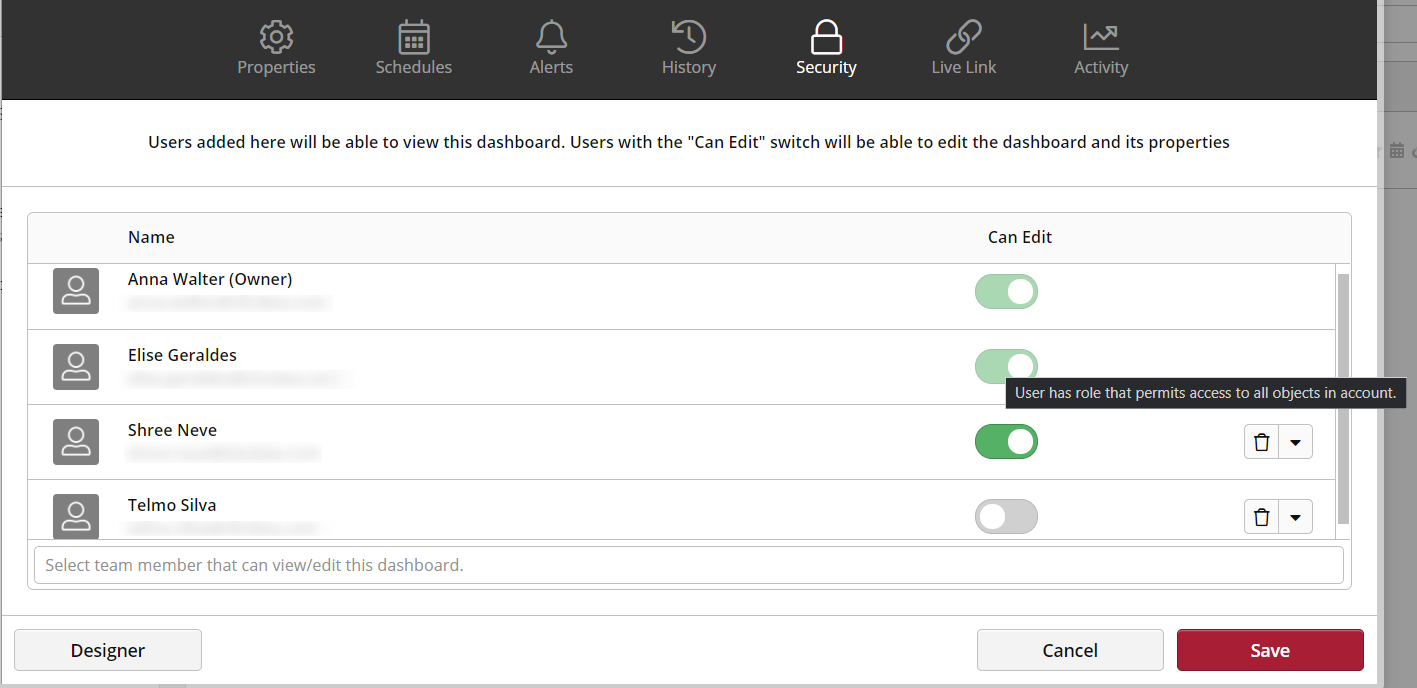This screenshot has height=688, width=1417.
Task: Remove Telmo Silva with trash icon
Action: (1261, 516)
